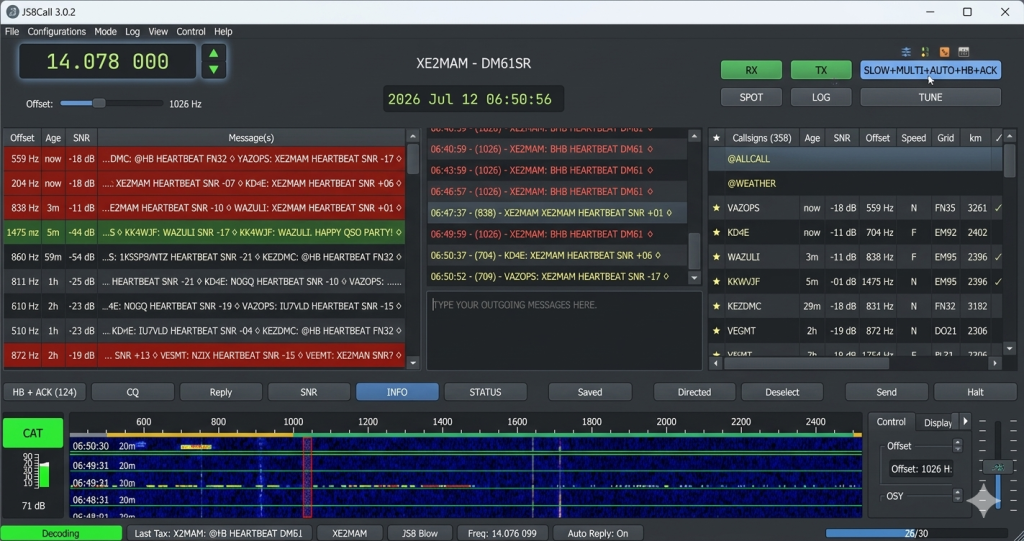1024x541 pixels.
Task: Toggle the TX button
Action: (x=821, y=70)
